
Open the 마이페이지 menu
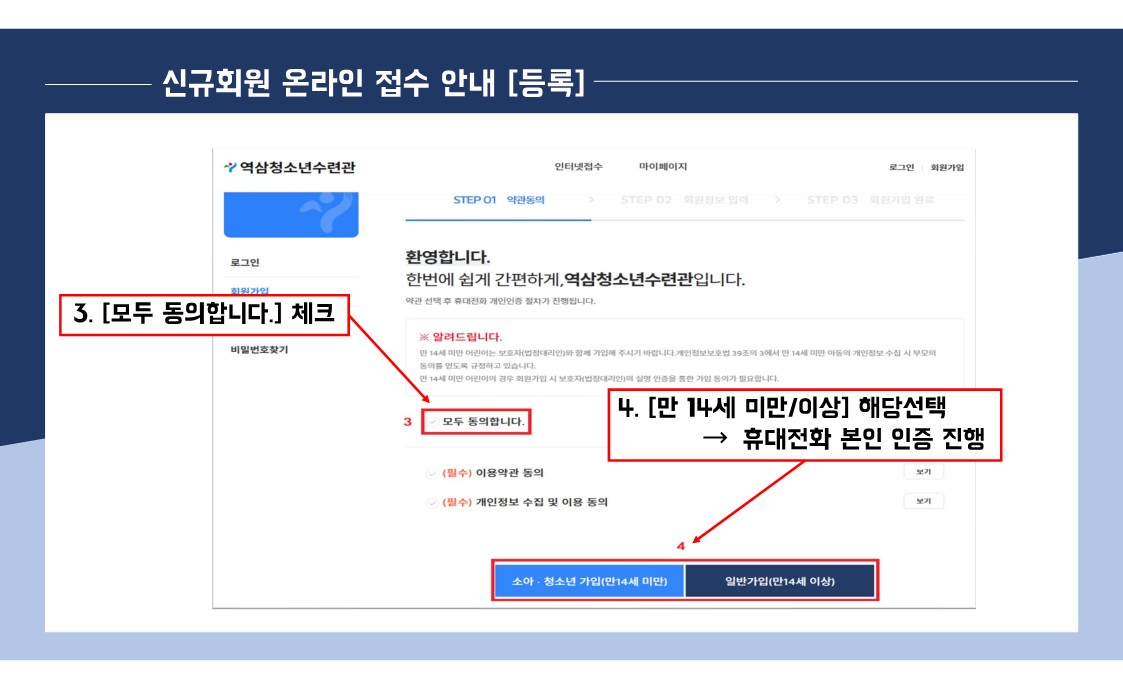(662, 167)
